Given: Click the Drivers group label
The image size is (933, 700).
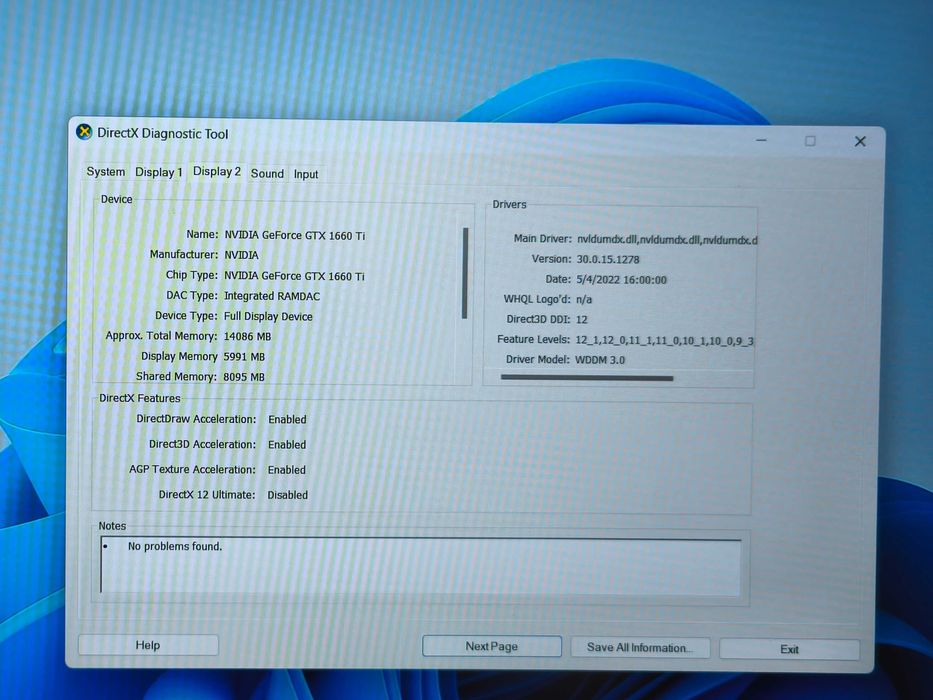Looking at the screenshot, I should click(509, 204).
